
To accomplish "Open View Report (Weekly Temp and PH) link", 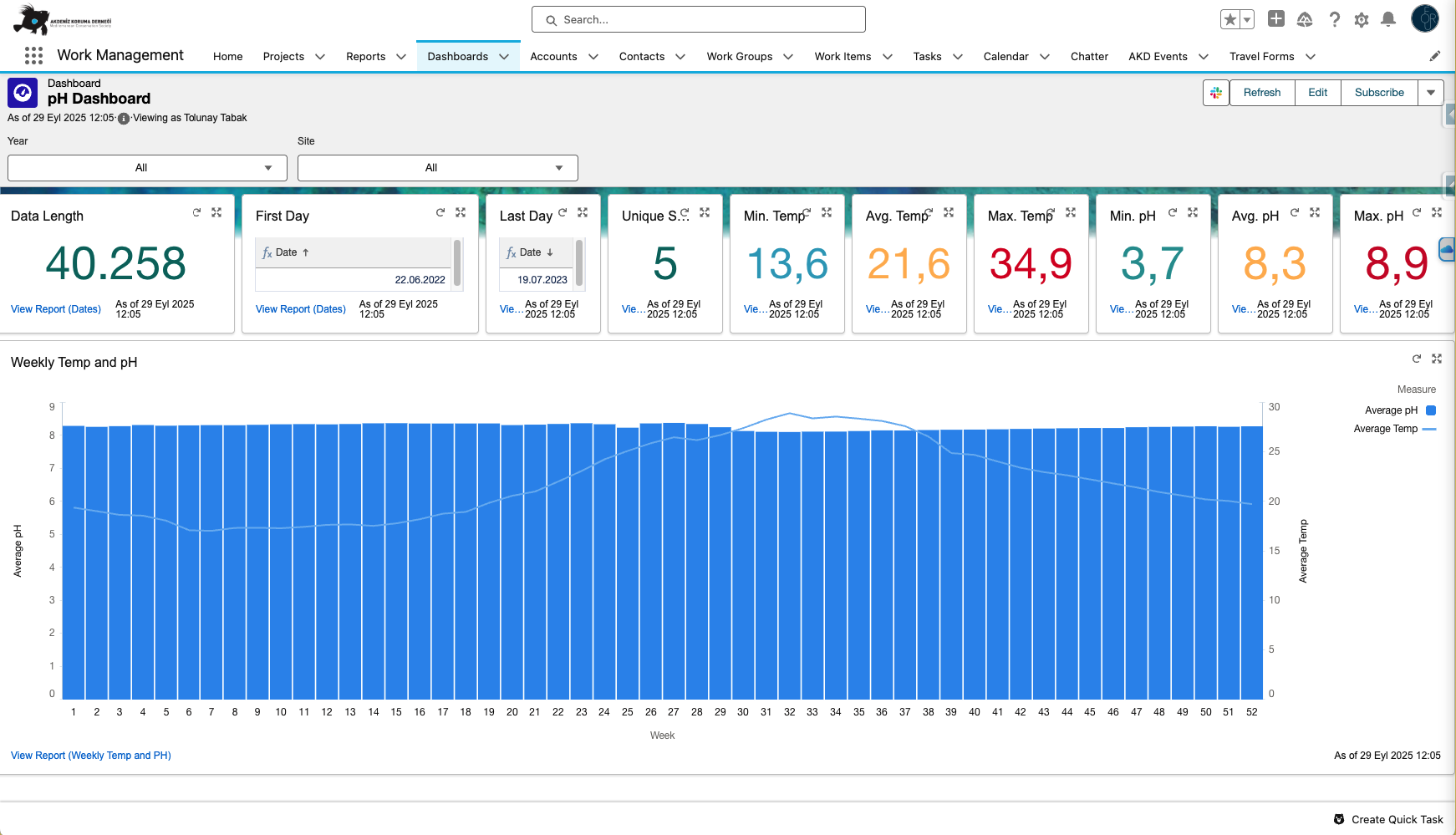I will point(91,756).
